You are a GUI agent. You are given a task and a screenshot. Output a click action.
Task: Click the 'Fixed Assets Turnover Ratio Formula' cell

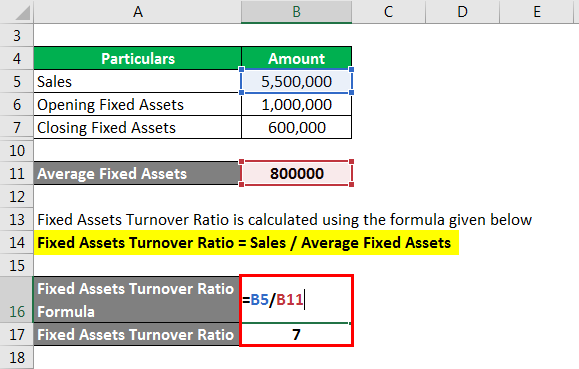(x=137, y=300)
